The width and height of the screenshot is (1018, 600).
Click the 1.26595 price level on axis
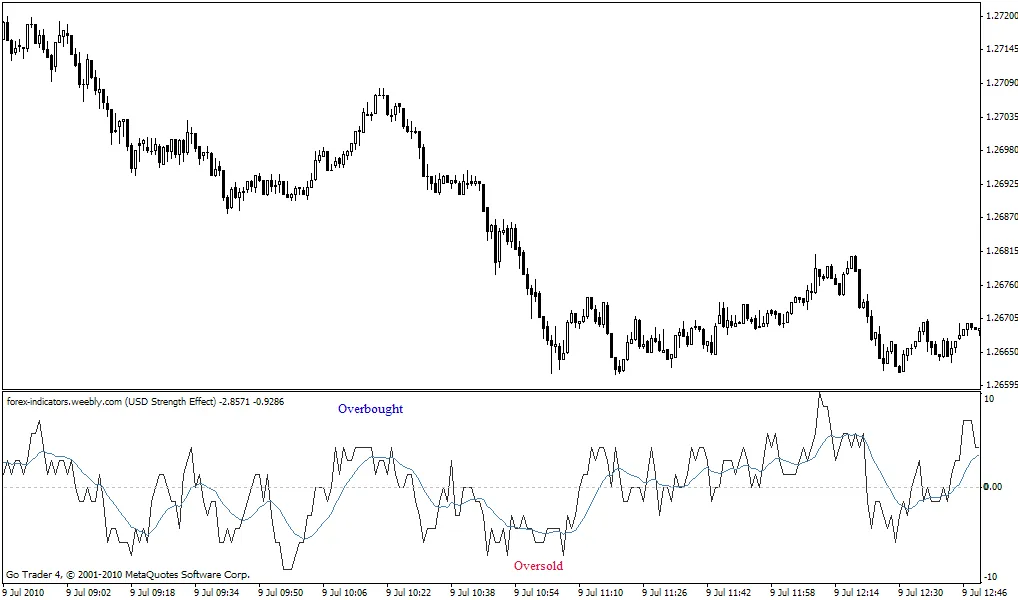point(1001,385)
